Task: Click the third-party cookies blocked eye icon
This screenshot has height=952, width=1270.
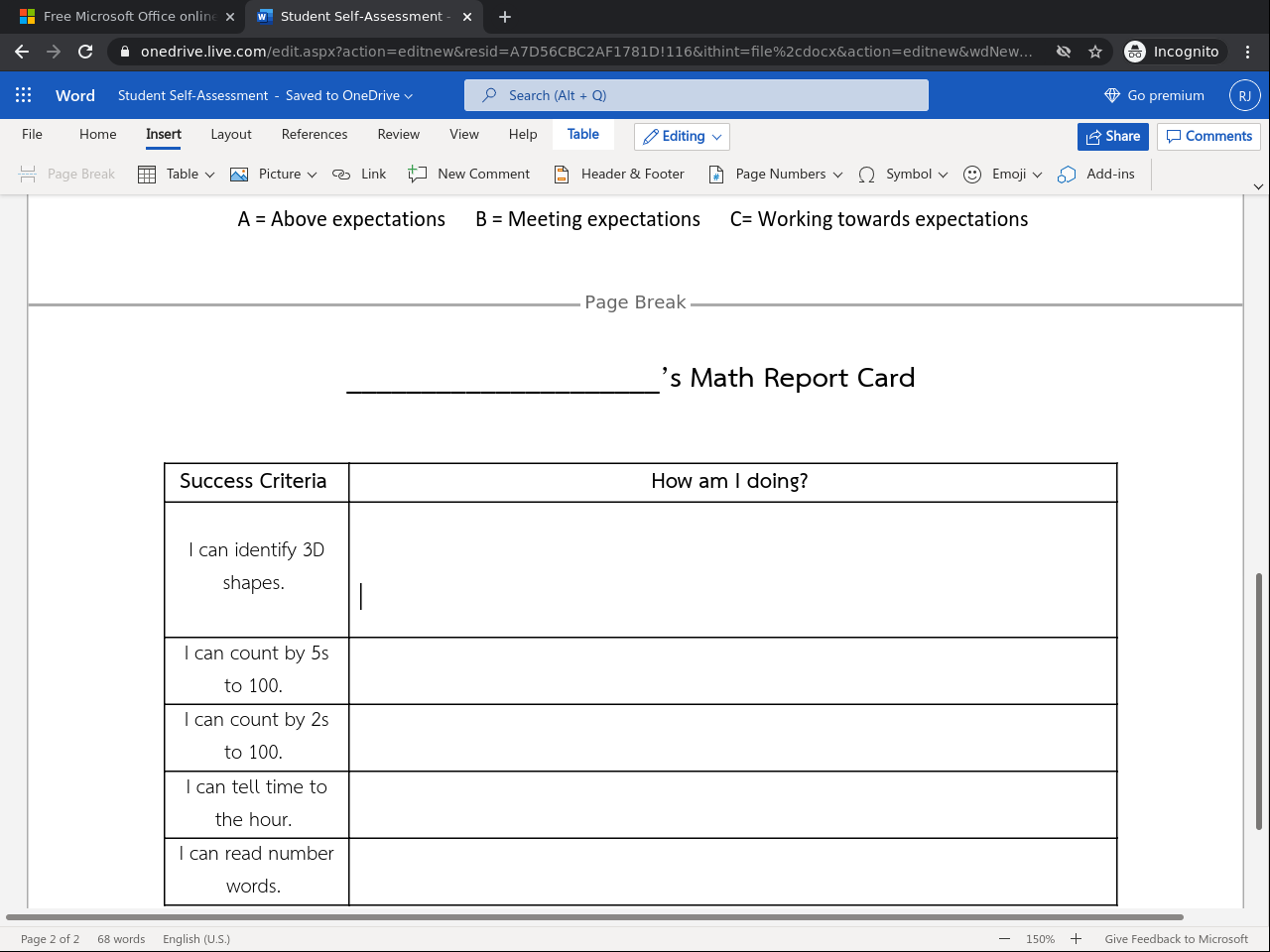Action: click(x=1064, y=52)
